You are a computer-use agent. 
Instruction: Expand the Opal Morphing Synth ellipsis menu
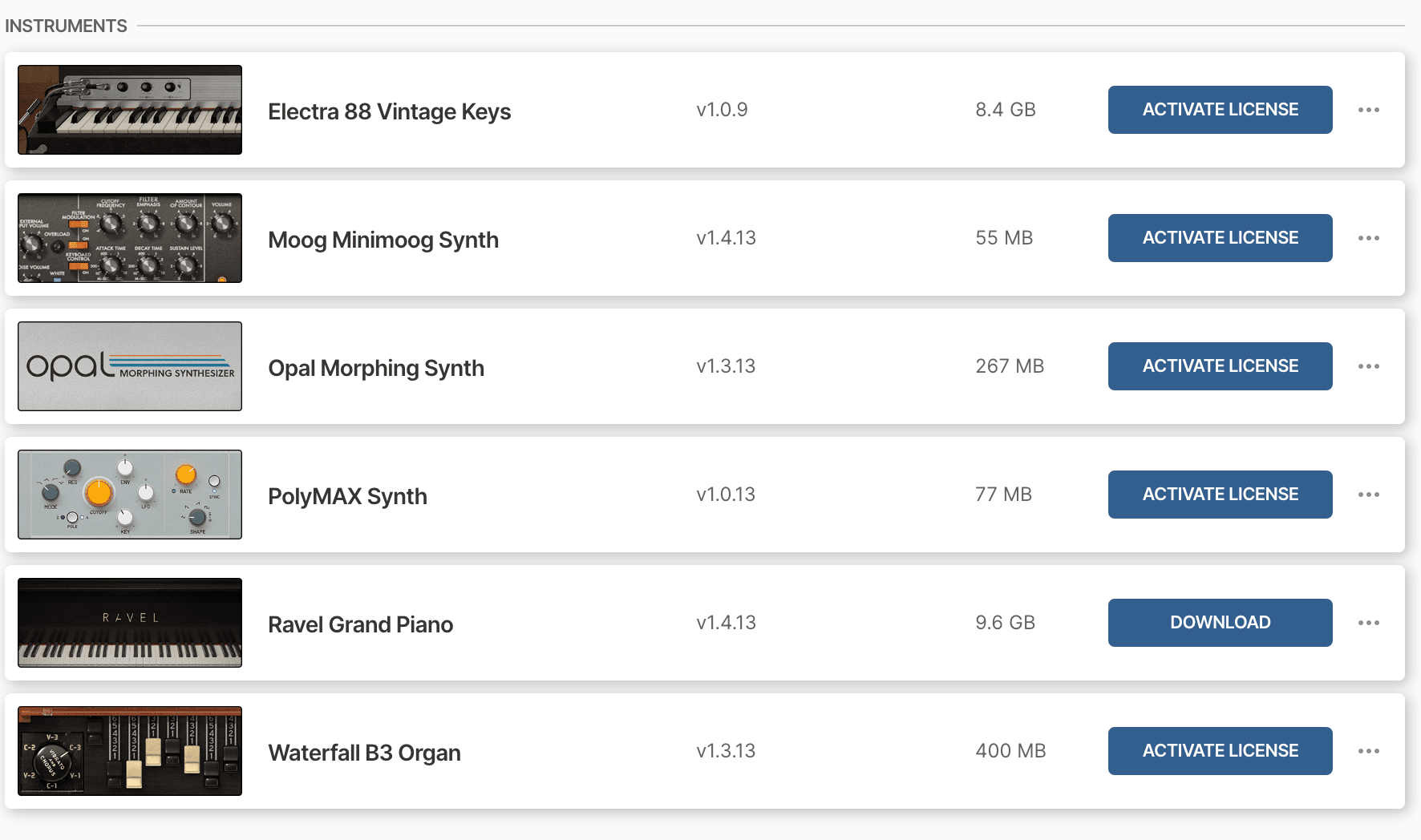point(1370,366)
